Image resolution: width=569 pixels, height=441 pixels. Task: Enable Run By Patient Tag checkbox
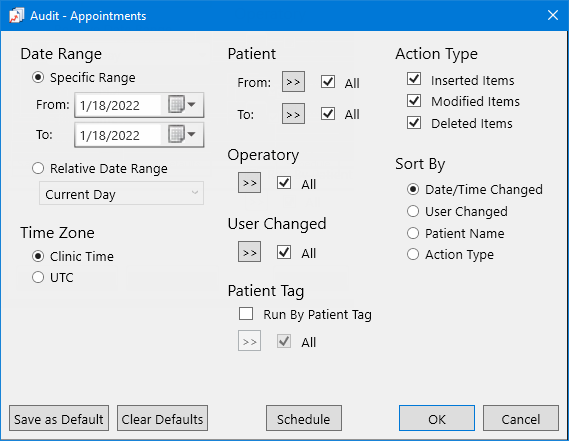[x=246, y=314]
